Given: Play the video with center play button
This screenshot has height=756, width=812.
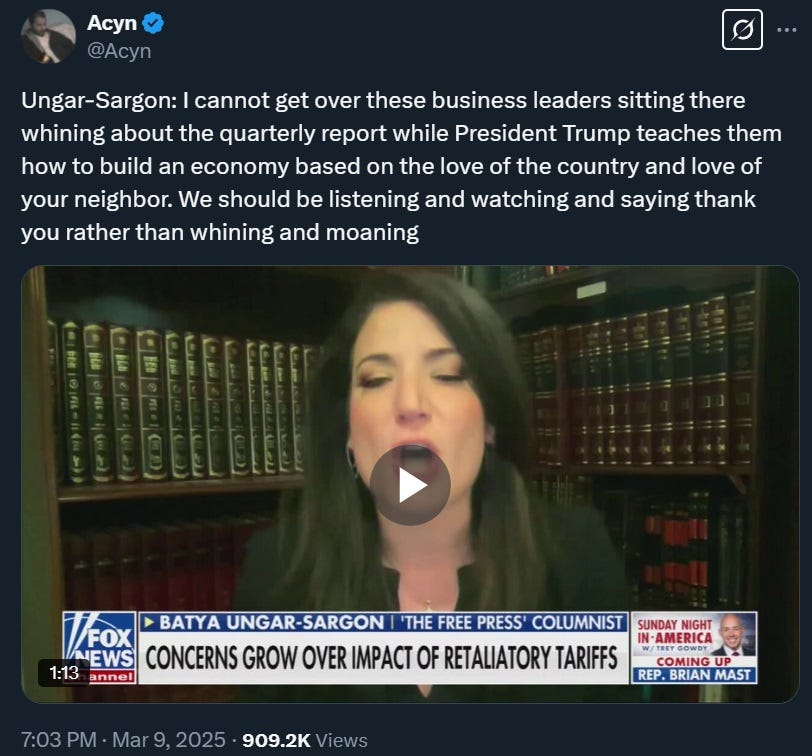Looking at the screenshot, I should click(x=410, y=485).
